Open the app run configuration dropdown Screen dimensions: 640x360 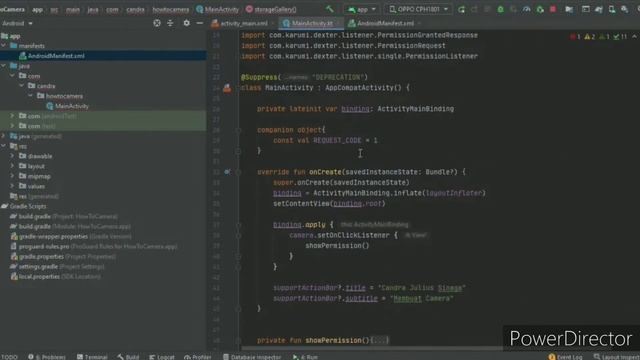point(362,9)
